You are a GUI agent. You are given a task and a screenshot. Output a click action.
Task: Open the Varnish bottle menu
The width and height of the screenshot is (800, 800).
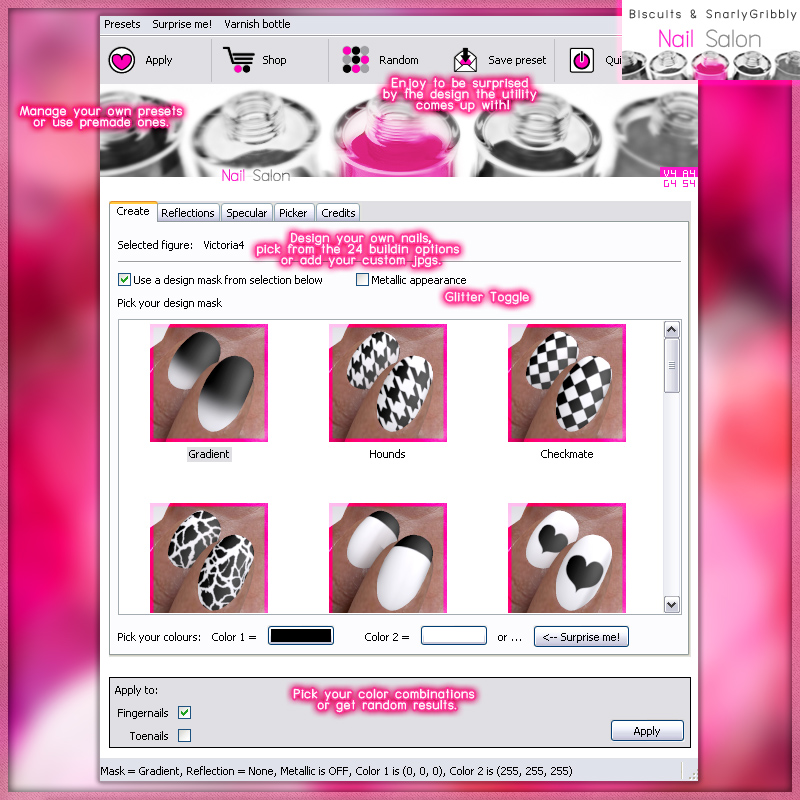[257, 24]
